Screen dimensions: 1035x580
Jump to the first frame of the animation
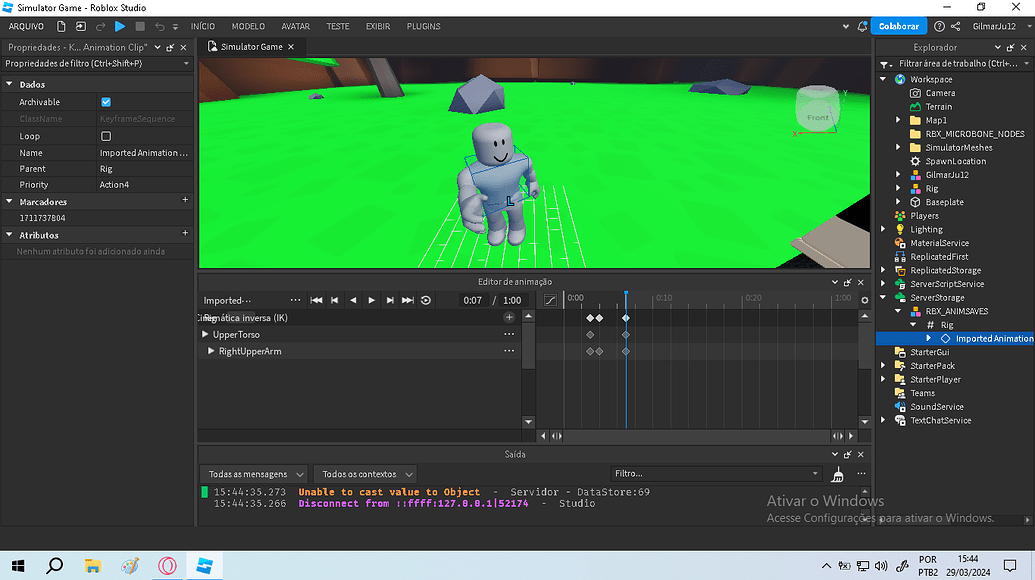pyautogui.click(x=317, y=299)
